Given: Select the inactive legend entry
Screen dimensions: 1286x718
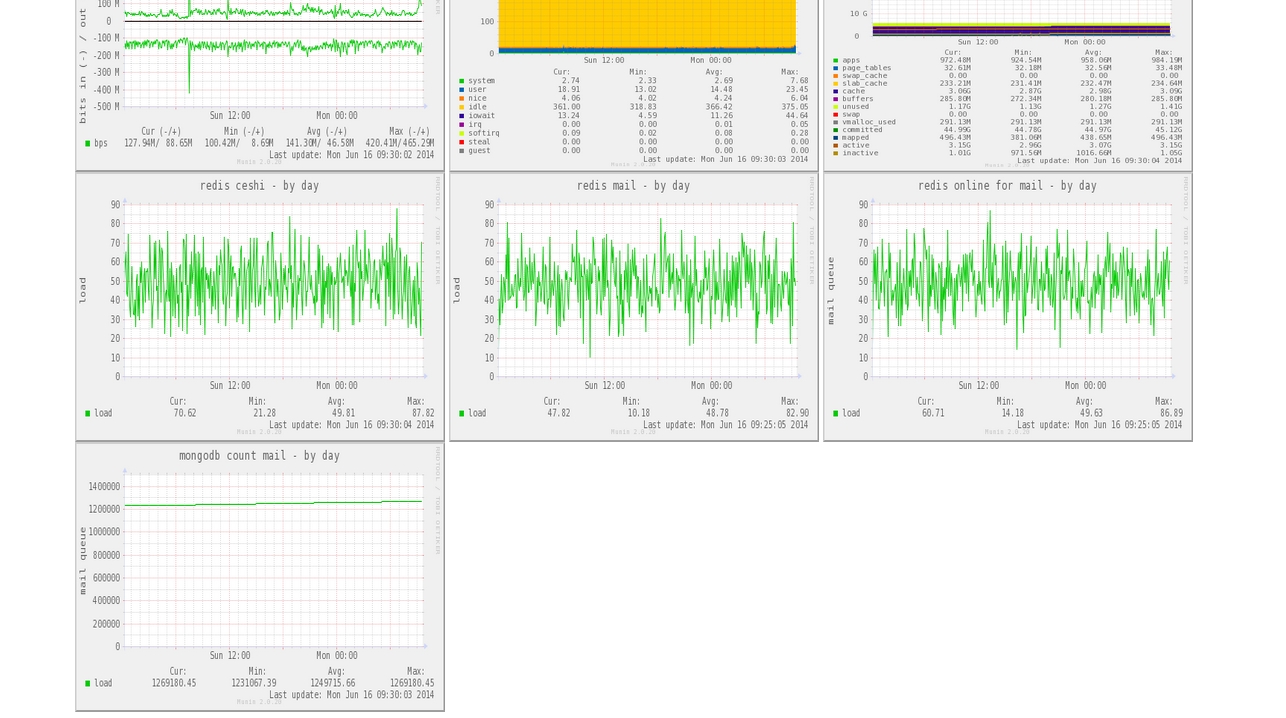Looking at the screenshot, I should [x=860, y=153].
